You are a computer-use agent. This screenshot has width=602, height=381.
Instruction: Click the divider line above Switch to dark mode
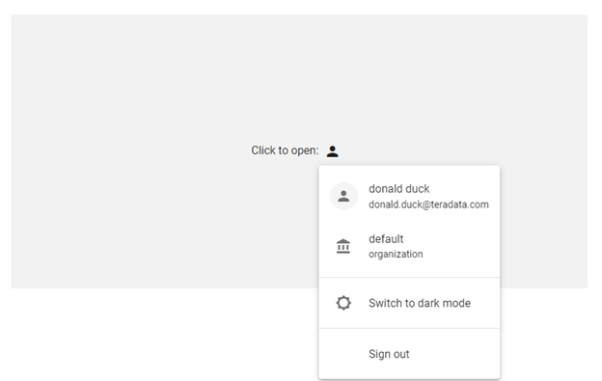tap(409, 277)
